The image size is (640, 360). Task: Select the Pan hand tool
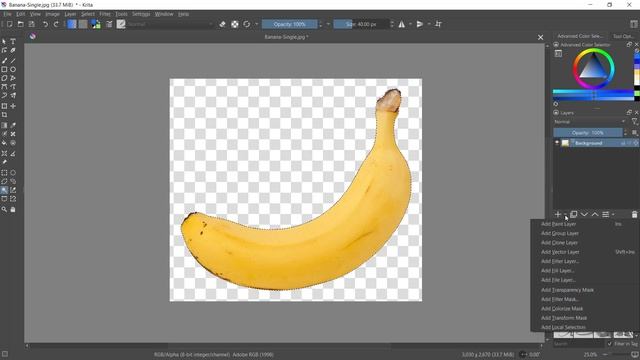(x=13, y=209)
